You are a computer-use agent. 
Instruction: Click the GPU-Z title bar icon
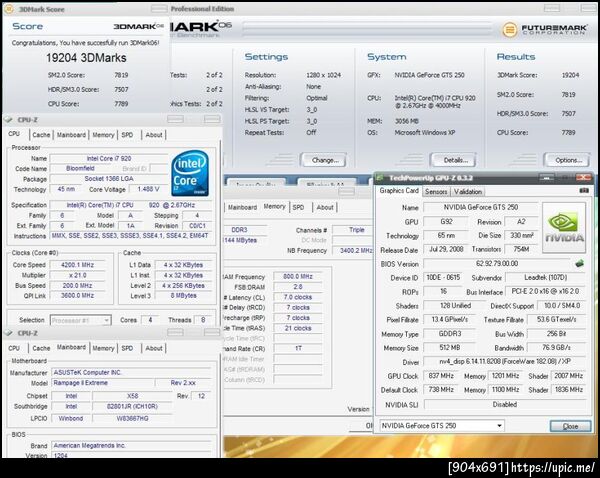click(x=380, y=178)
